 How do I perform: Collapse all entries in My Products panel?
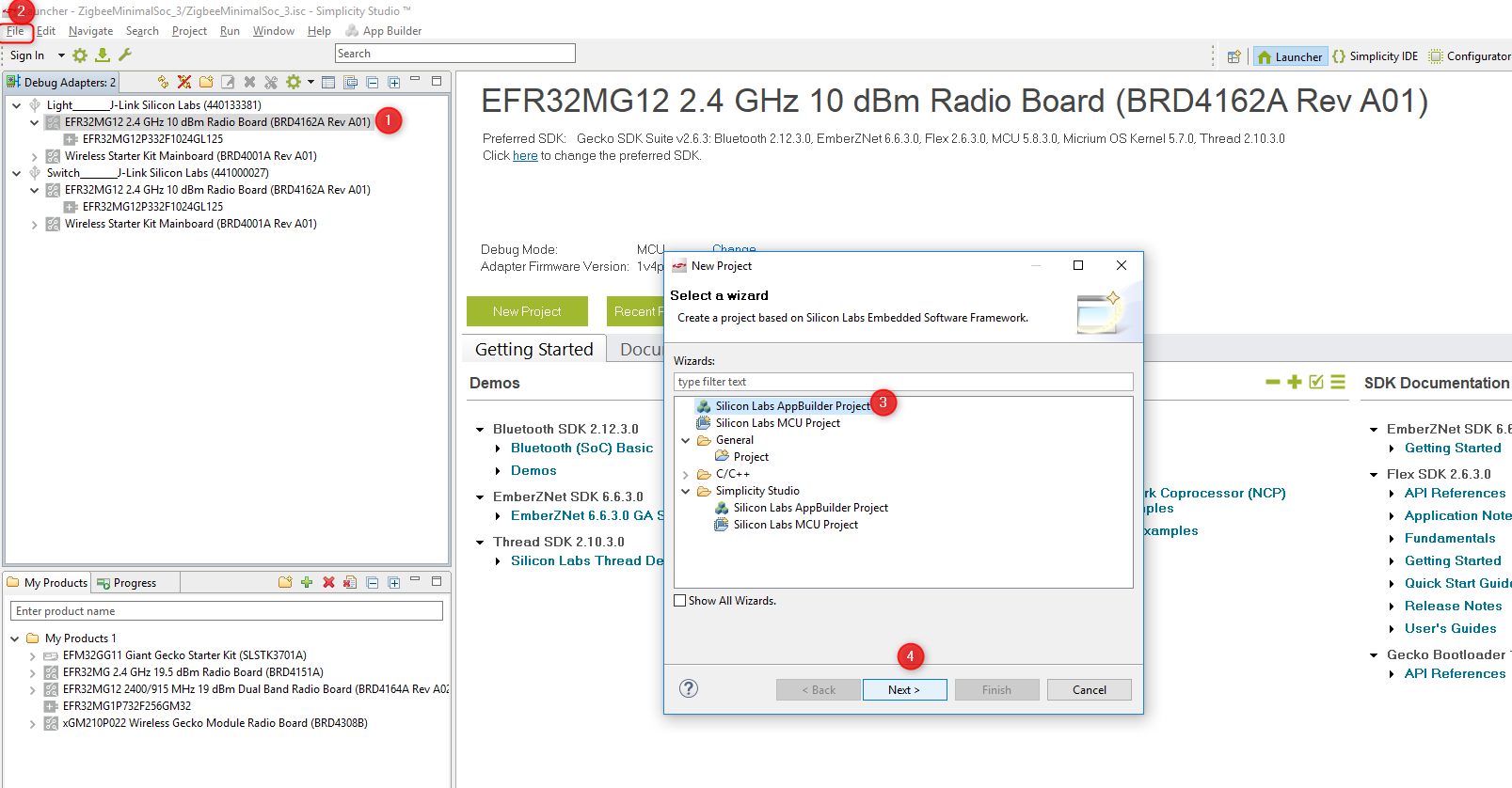coord(373,583)
